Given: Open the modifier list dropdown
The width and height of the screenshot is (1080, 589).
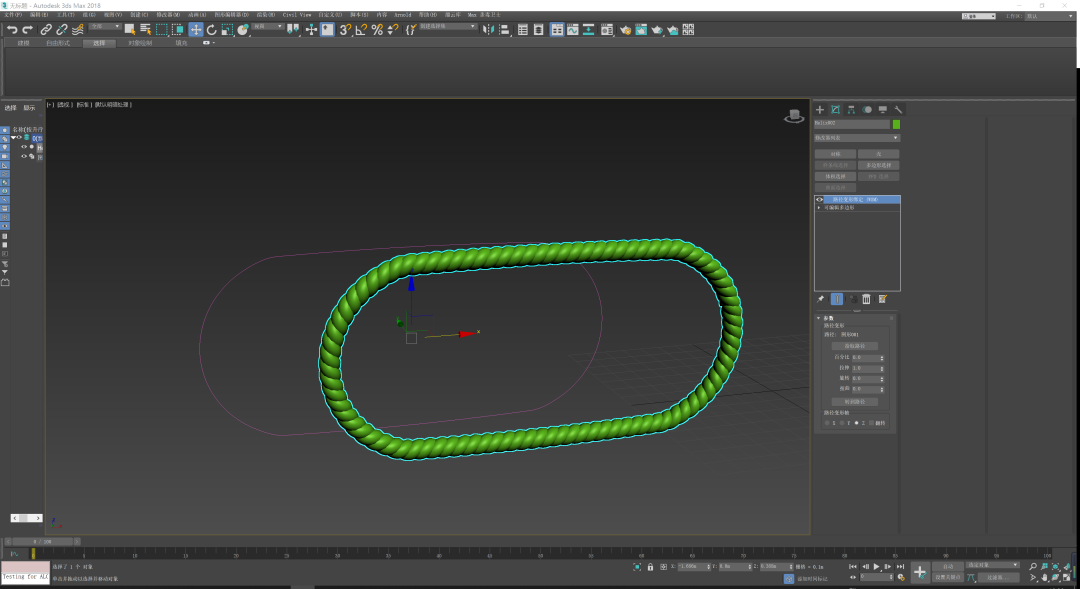Looking at the screenshot, I should pos(858,138).
